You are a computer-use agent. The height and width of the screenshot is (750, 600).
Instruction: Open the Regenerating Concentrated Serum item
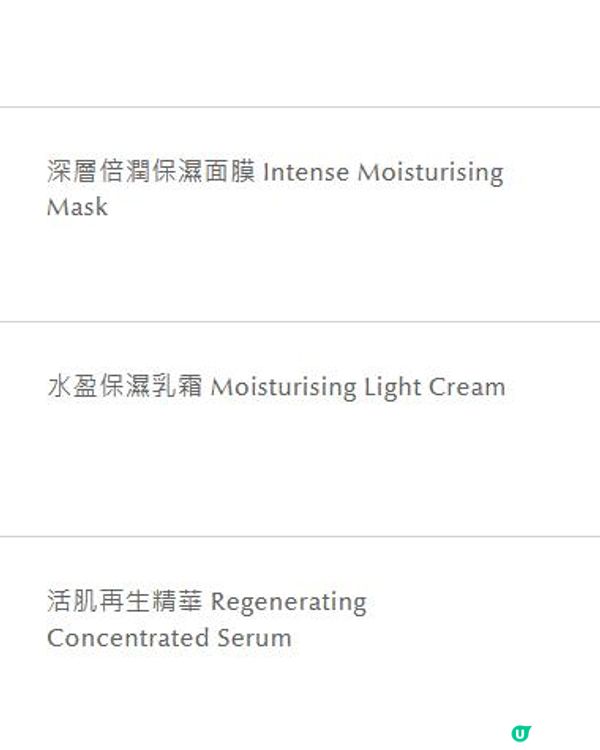coord(207,619)
